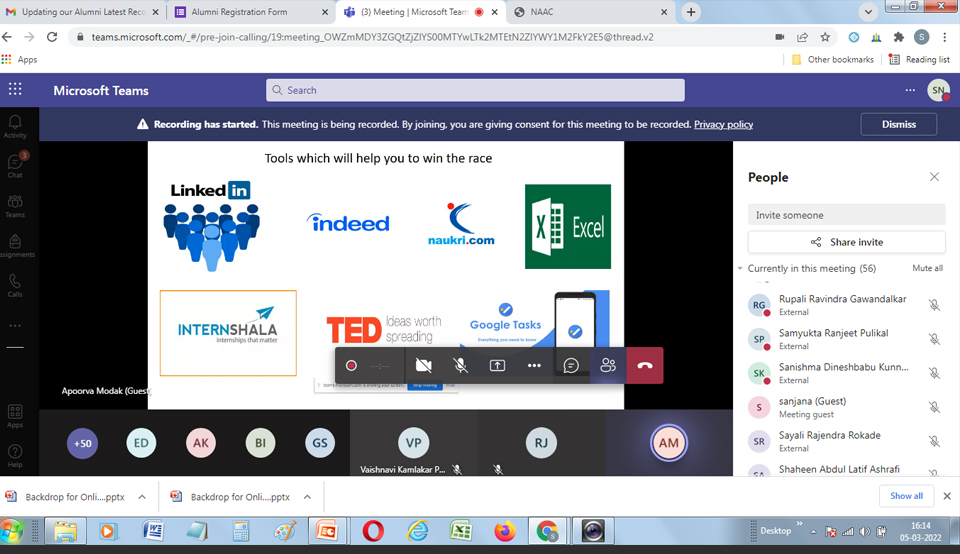The width and height of the screenshot is (960, 554).
Task: Open Firefox from Windows taskbar
Action: [504, 531]
